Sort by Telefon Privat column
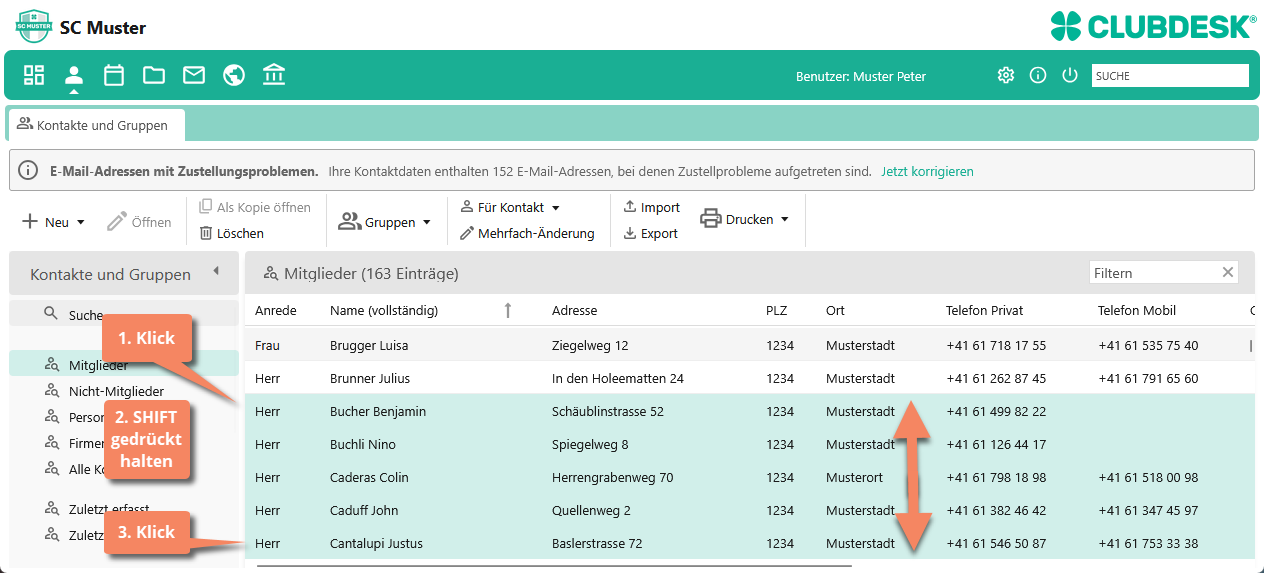The image size is (1264, 573). (984, 311)
